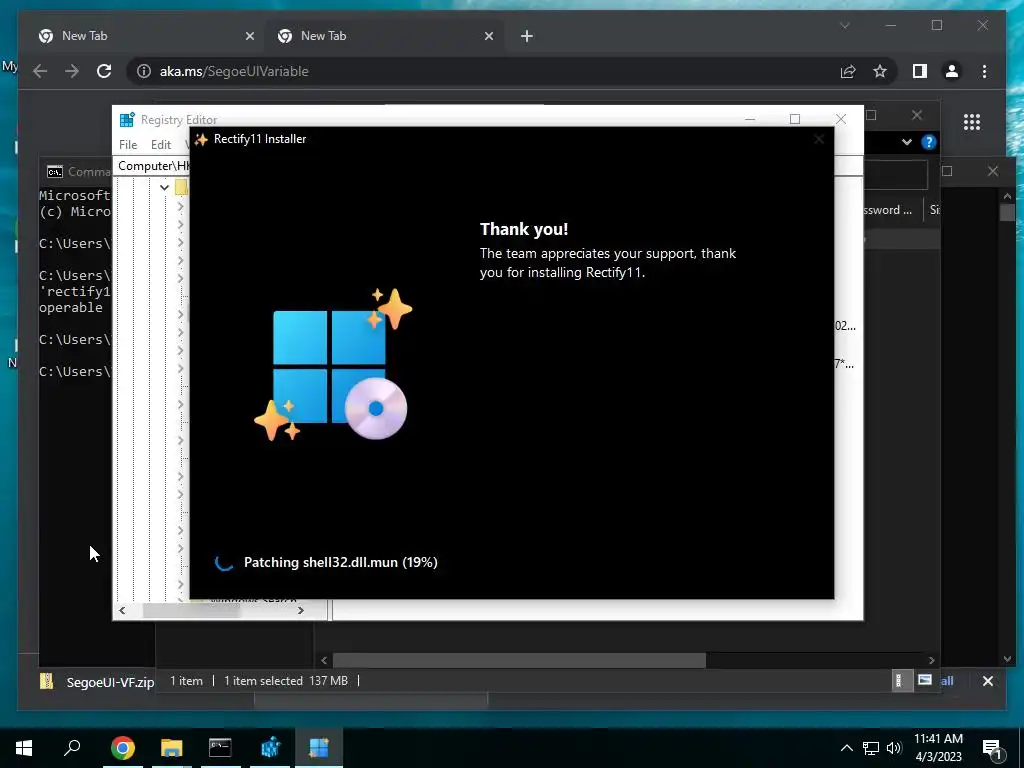The width and height of the screenshot is (1024, 768).
Task: Click Chrome's forward navigation arrow
Action: click(x=72, y=71)
